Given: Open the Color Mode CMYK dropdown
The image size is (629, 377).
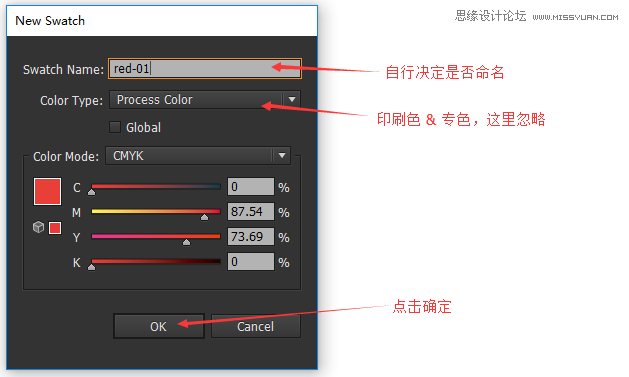Looking at the screenshot, I should coord(198,156).
